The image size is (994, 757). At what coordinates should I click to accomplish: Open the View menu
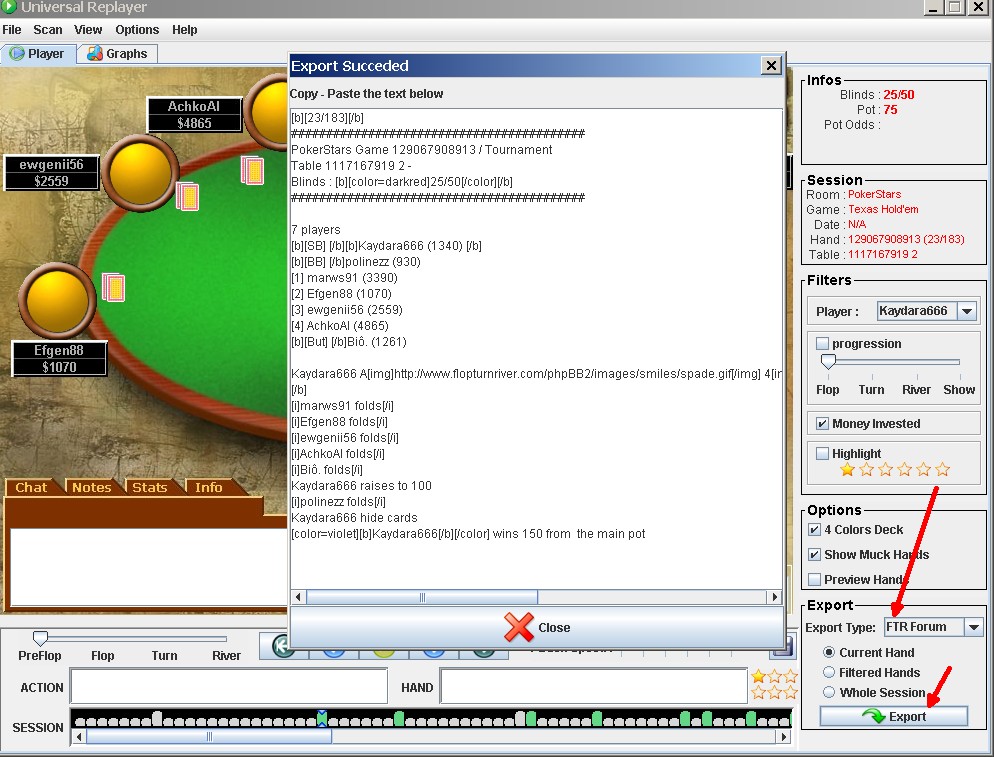click(x=87, y=30)
